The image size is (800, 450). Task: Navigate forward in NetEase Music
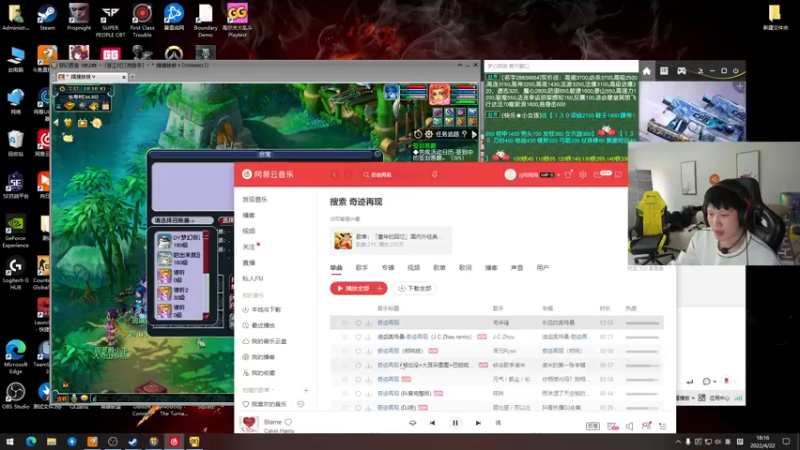348,174
